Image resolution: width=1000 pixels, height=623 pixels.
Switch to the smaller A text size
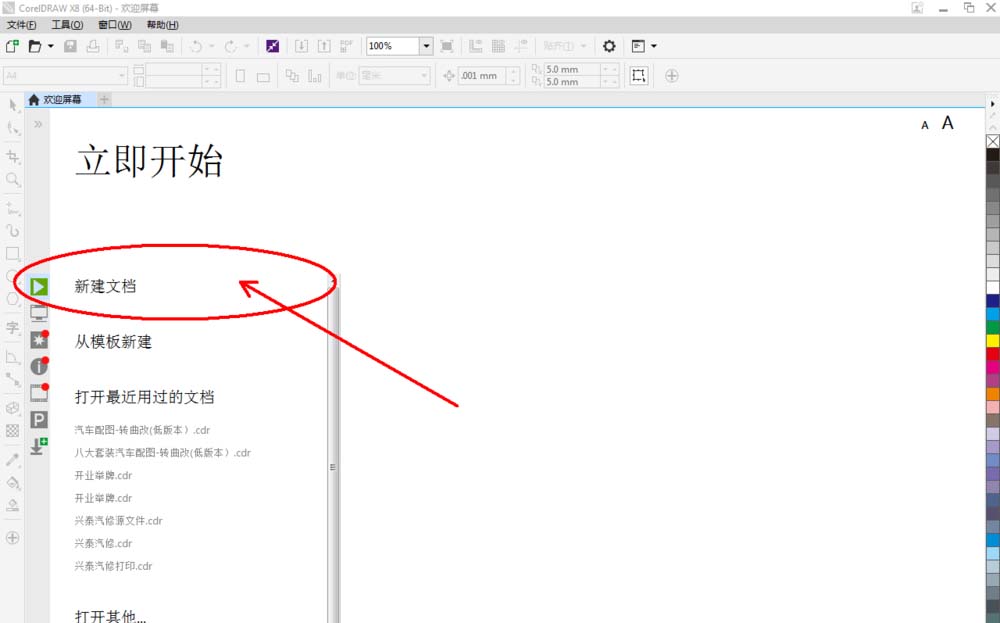[925, 126]
